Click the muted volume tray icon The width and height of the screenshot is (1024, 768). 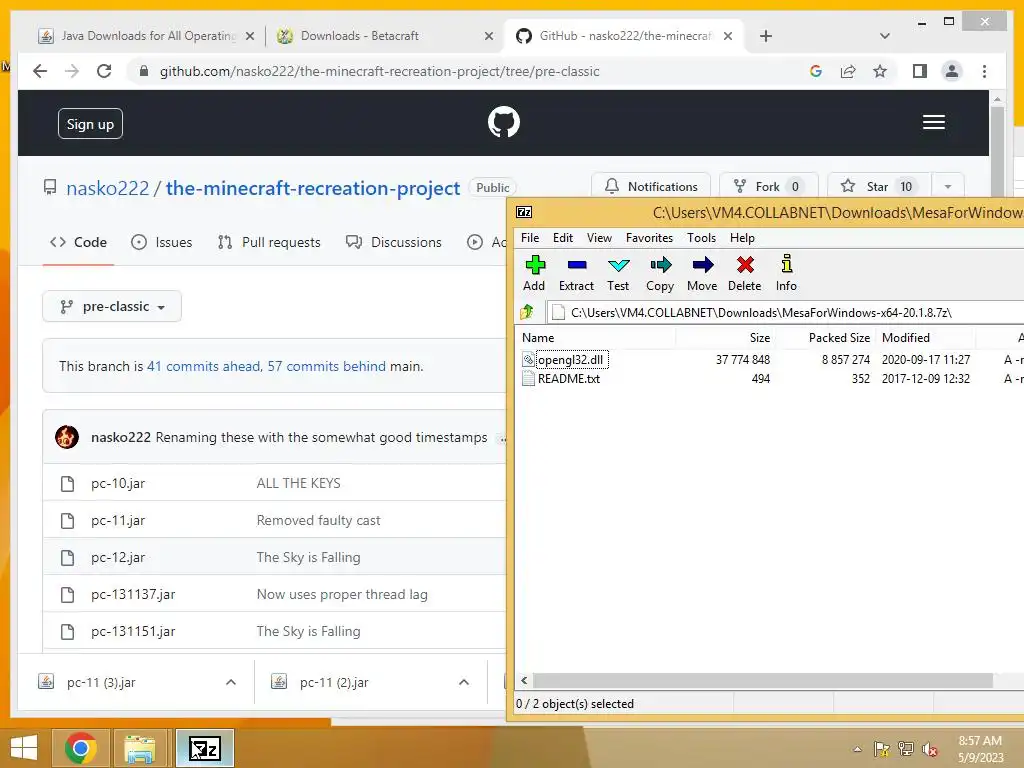click(929, 749)
